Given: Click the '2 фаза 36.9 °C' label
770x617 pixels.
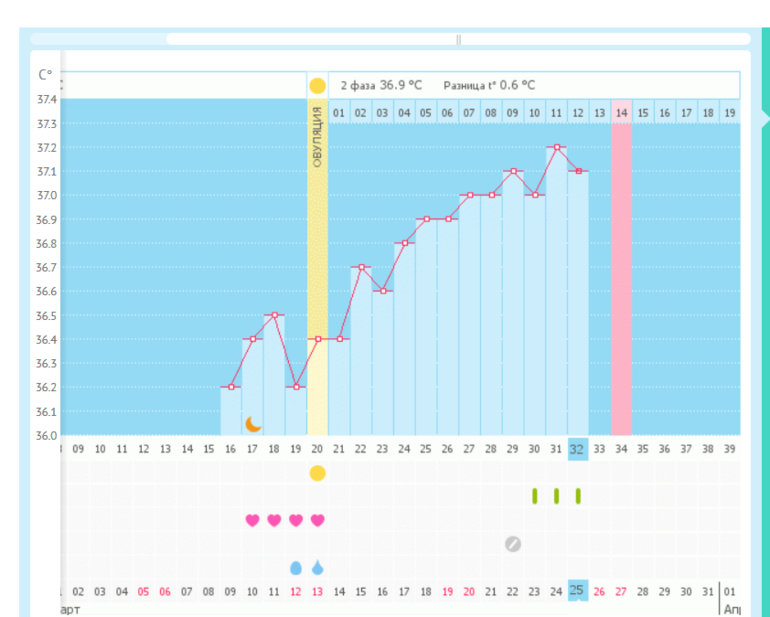Looking at the screenshot, I should click(381, 86).
